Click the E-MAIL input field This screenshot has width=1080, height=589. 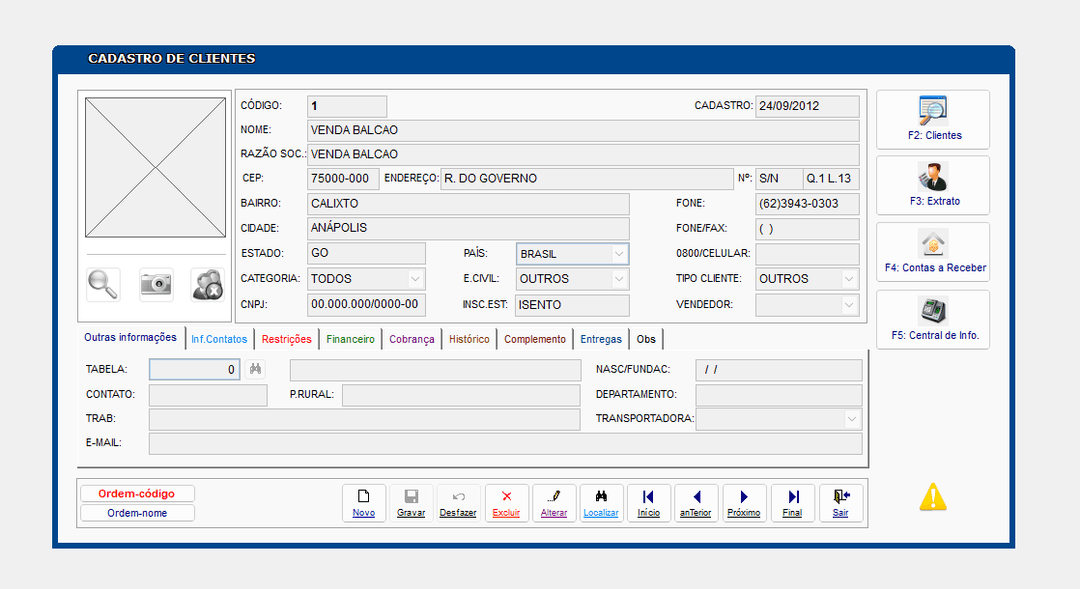pos(506,444)
